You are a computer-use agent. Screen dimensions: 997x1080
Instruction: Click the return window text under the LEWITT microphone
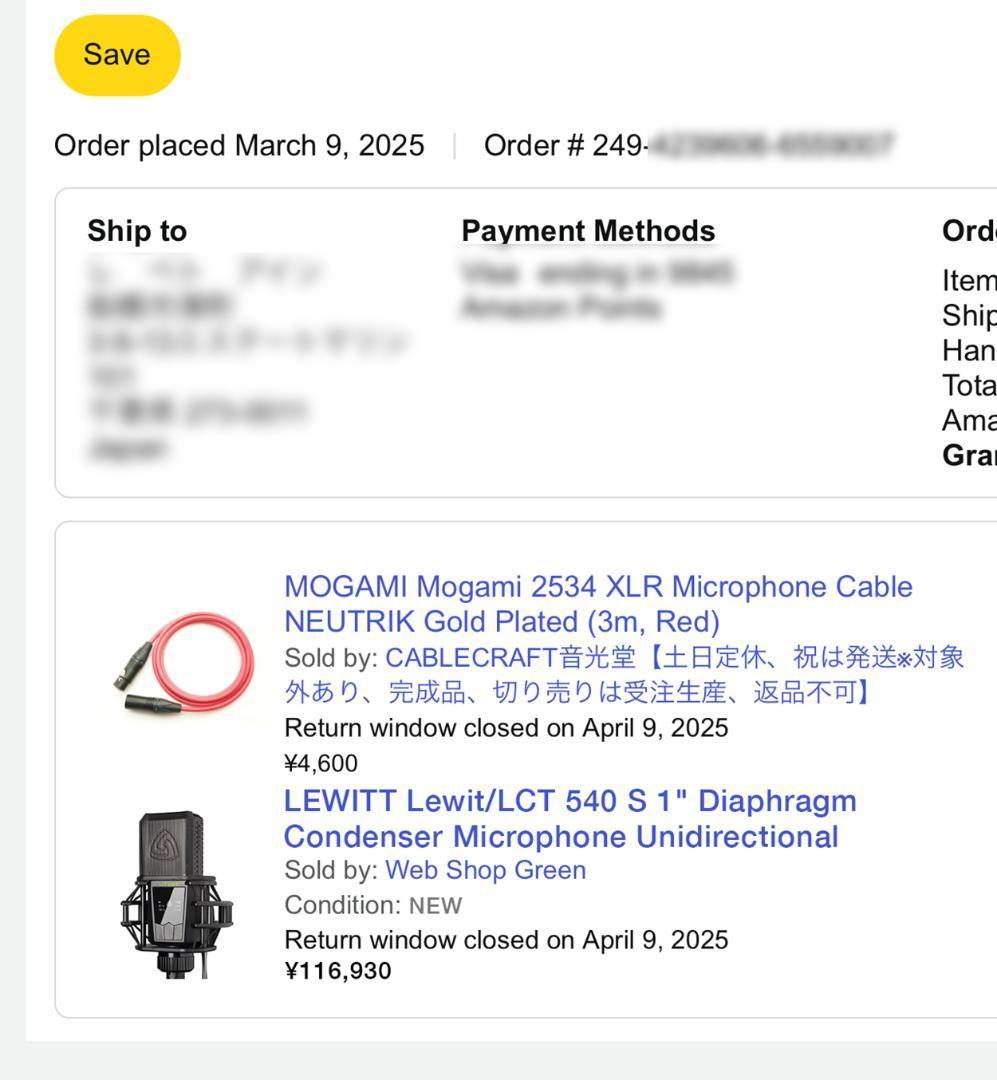pyautogui.click(x=506, y=939)
